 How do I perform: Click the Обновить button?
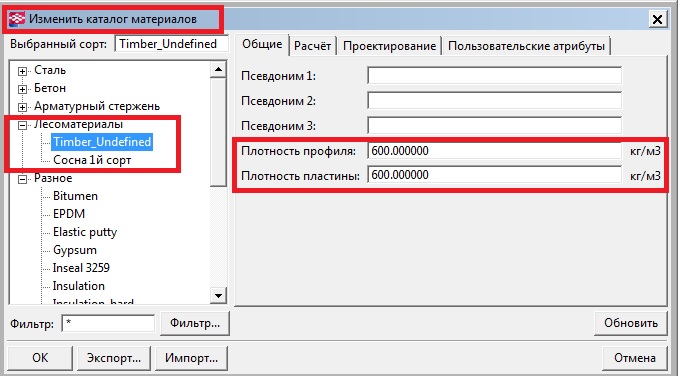click(631, 323)
